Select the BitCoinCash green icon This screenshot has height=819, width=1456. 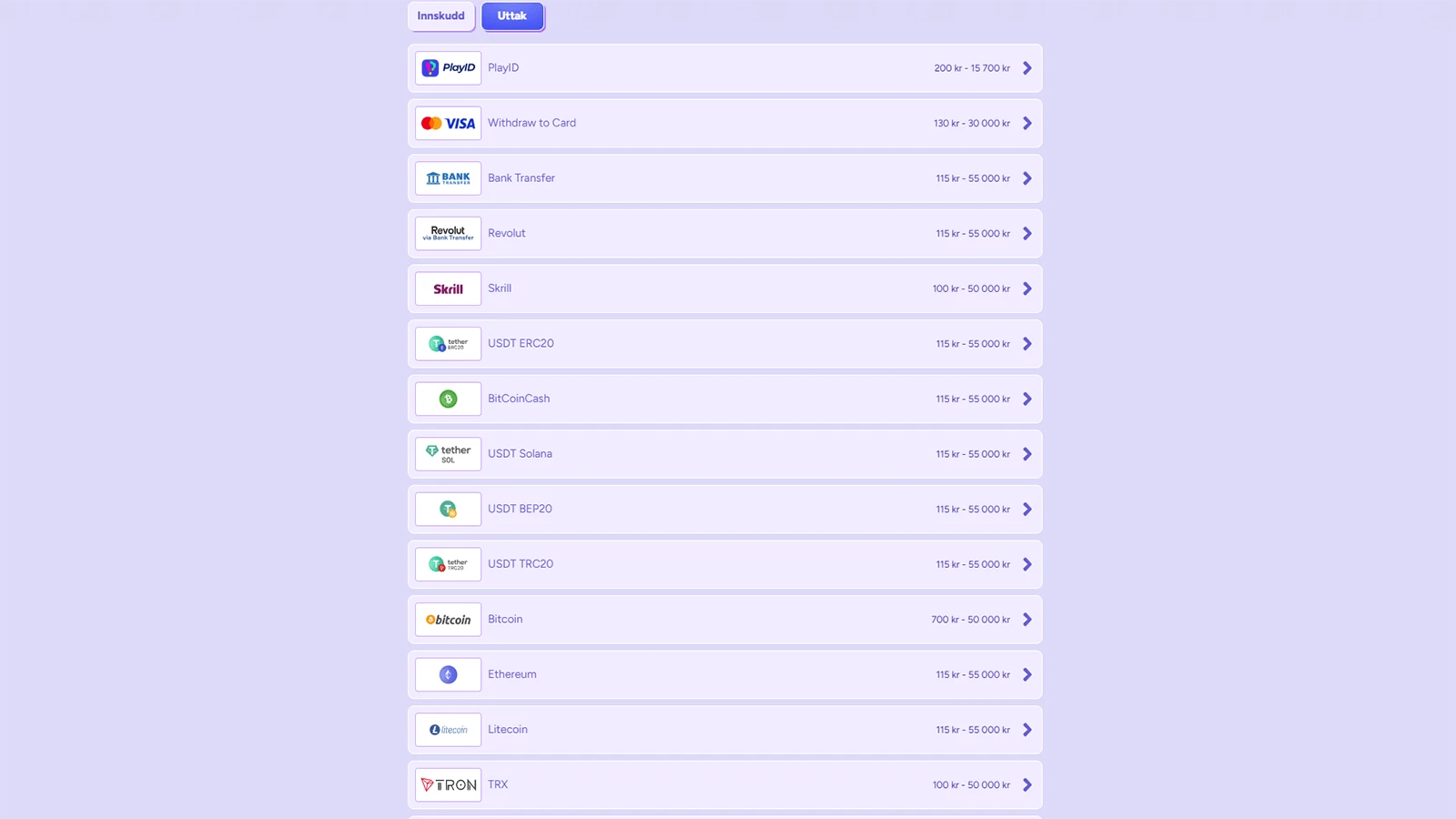click(x=448, y=399)
